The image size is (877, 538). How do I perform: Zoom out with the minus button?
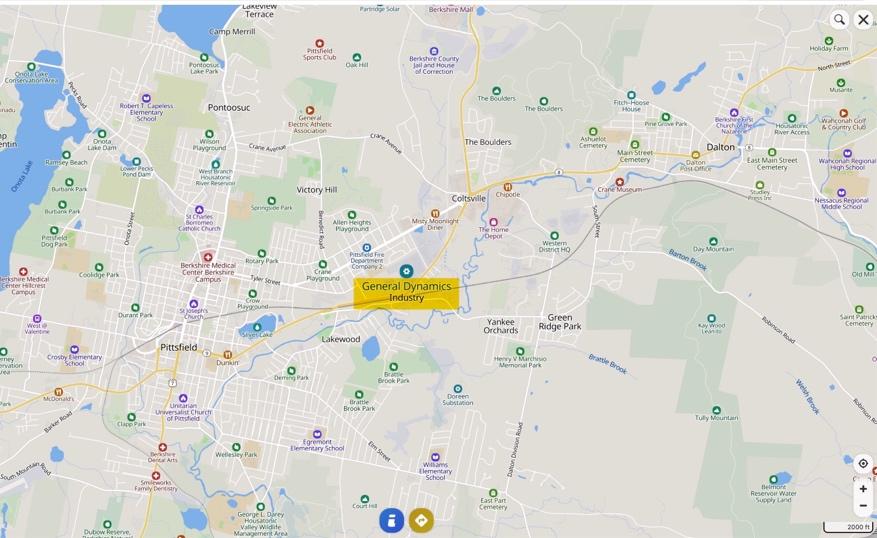pos(863,506)
